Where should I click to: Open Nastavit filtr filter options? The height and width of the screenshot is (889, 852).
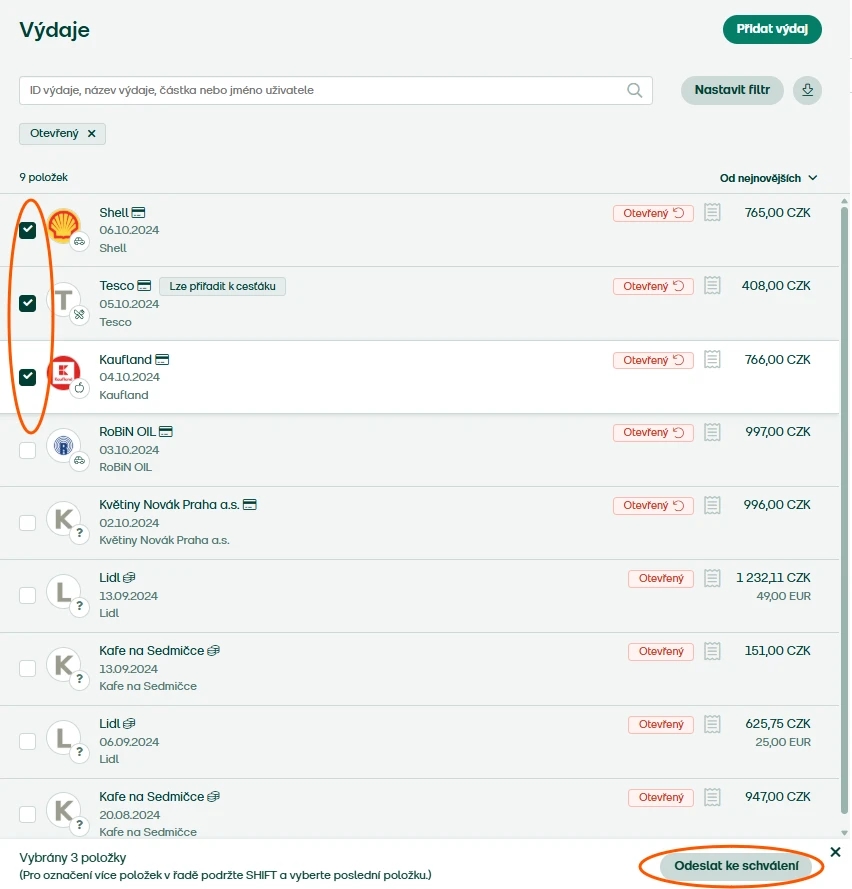[x=732, y=90]
